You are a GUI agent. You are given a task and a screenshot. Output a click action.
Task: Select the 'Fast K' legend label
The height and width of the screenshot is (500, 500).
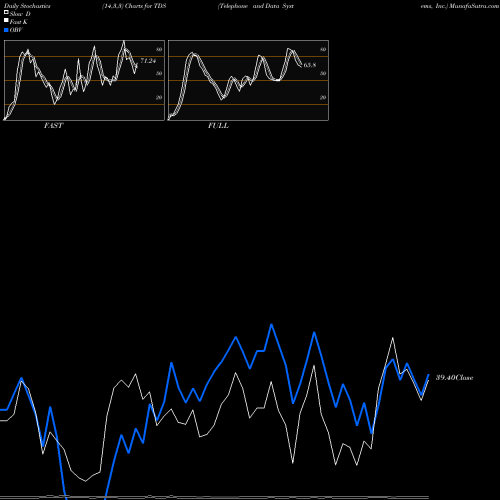coord(18,22)
